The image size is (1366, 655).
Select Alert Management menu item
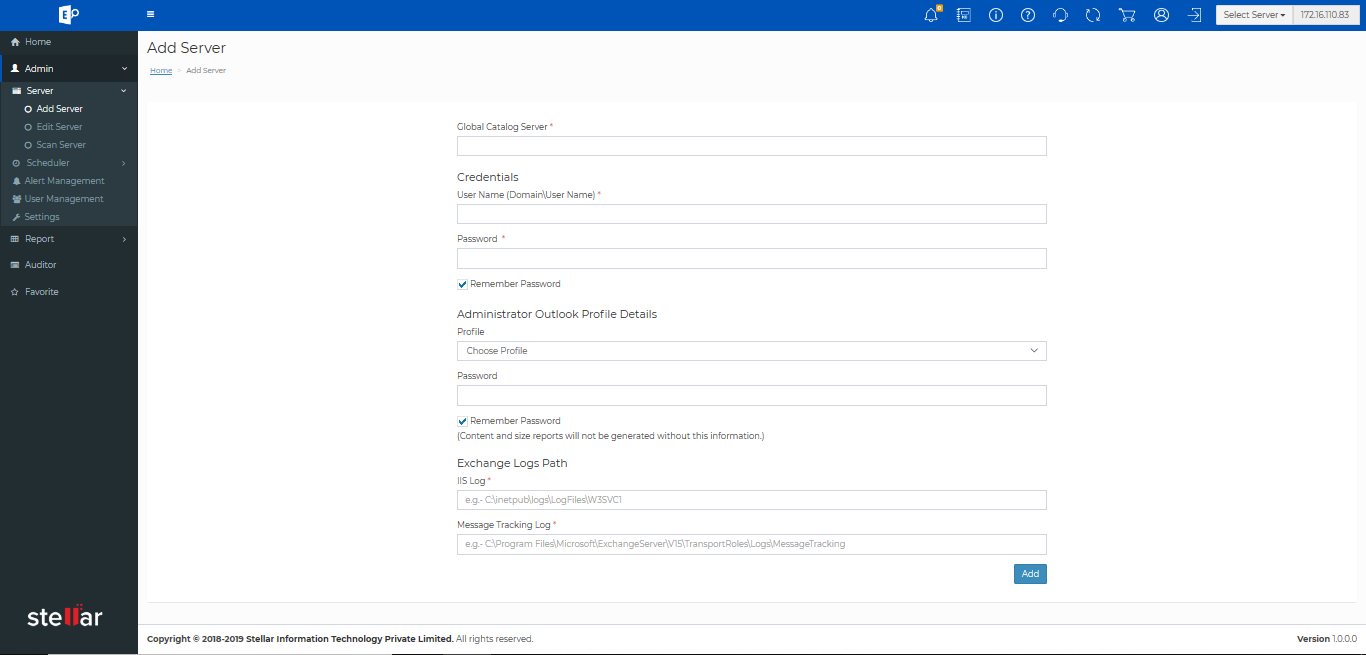(64, 181)
